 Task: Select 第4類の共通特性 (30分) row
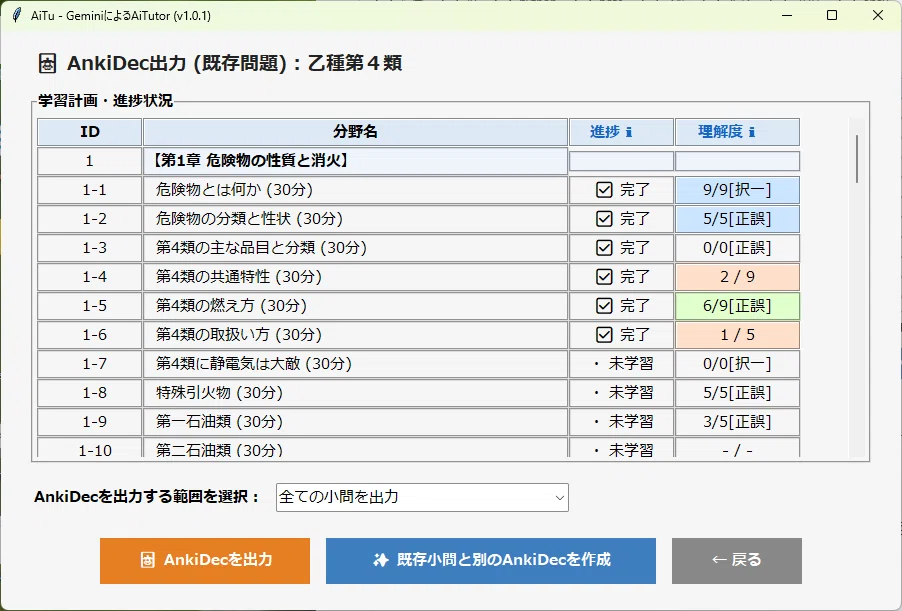[x=356, y=277]
